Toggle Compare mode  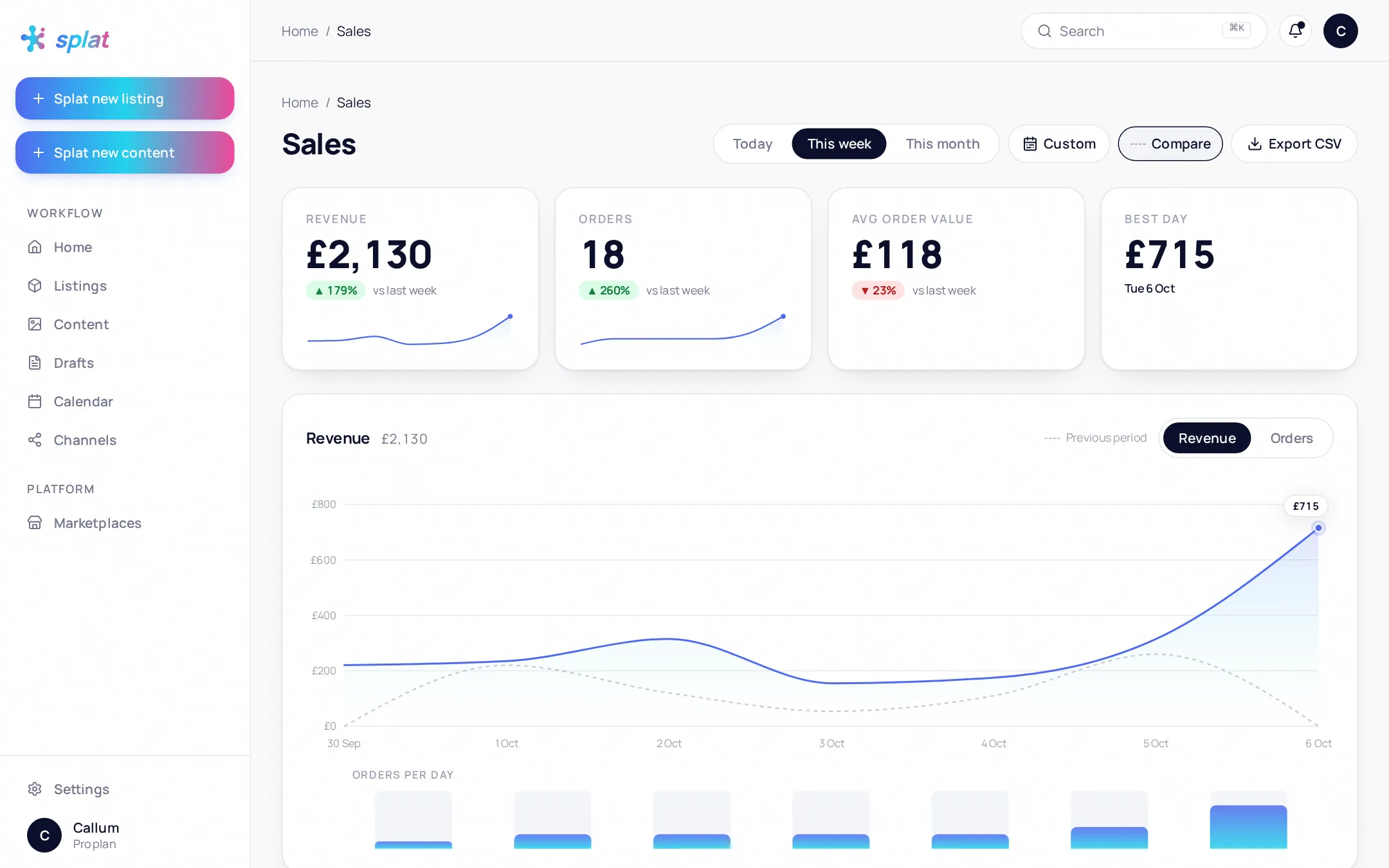tap(1170, 144)
